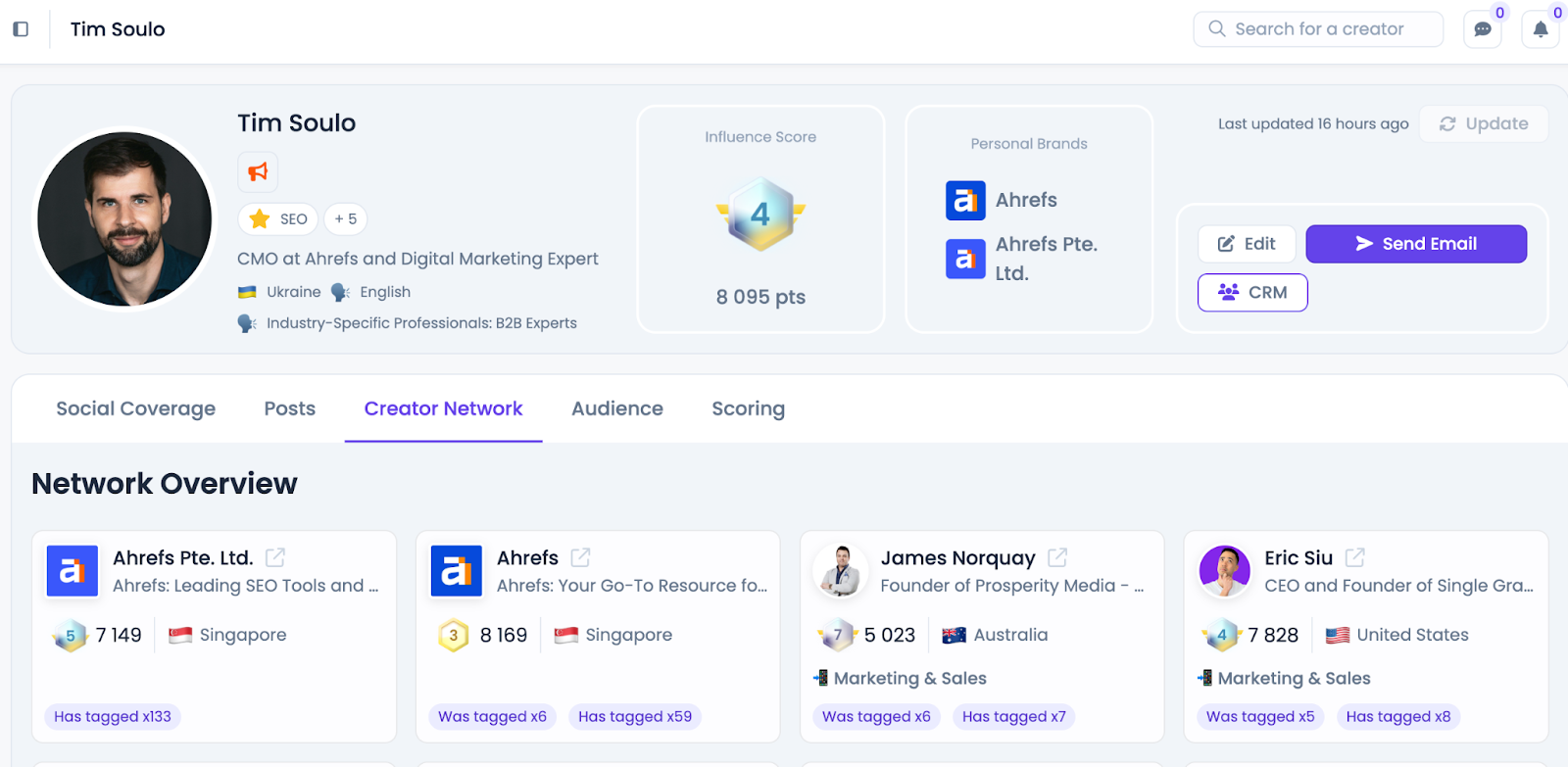Open the CRM button
Image resolution: width=1568 pixels, height=767 pixels.
[1252, 293]
